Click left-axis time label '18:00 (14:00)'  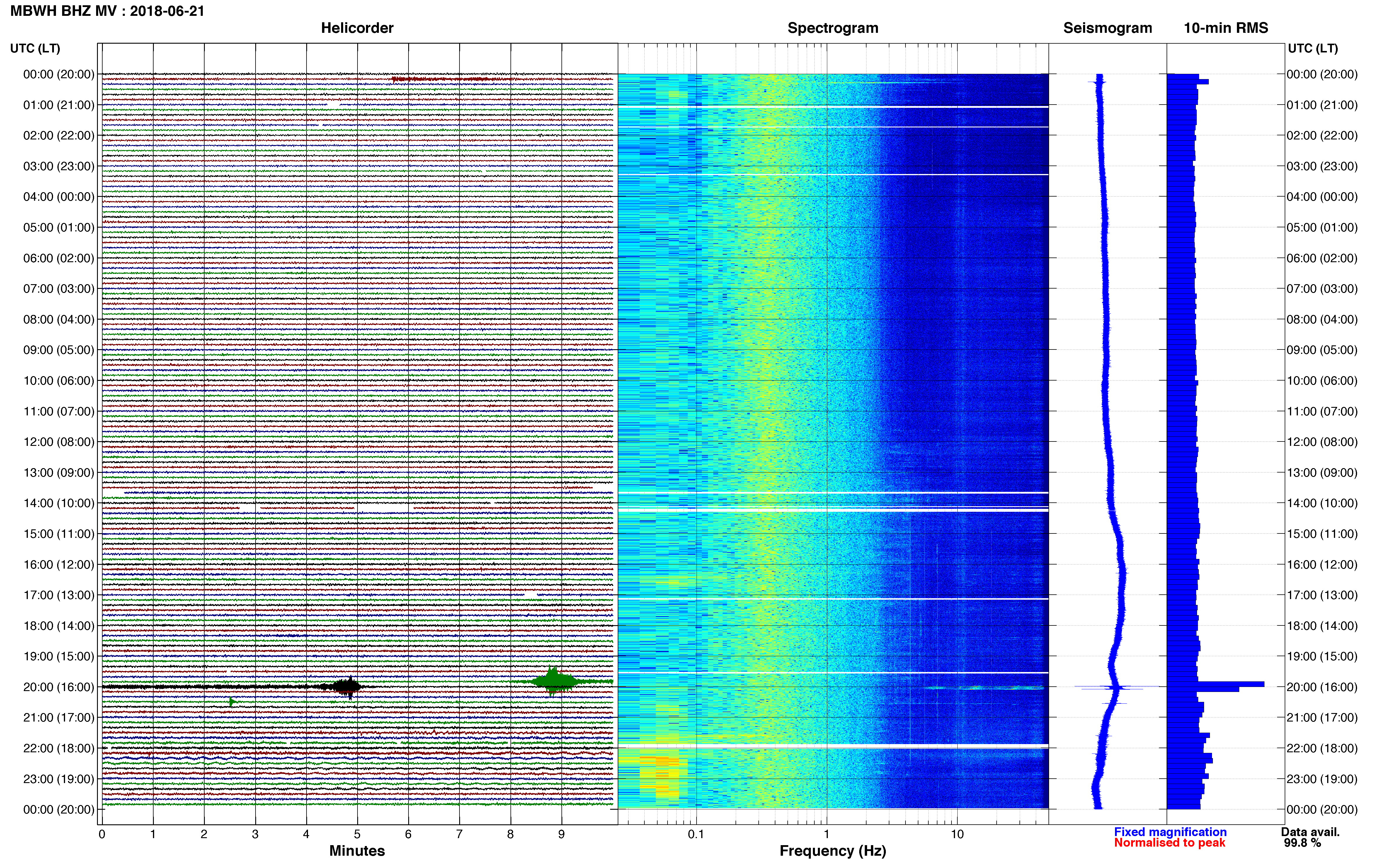59,626
